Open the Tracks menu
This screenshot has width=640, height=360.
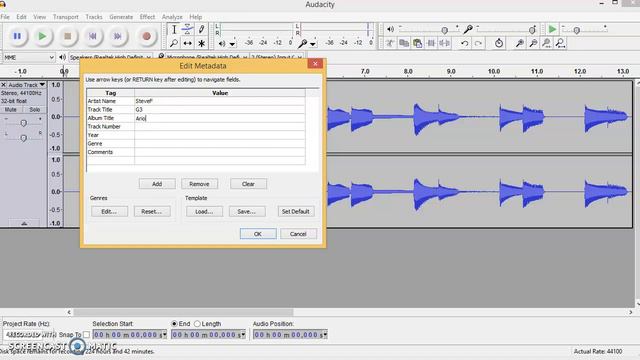pos(94,17)
